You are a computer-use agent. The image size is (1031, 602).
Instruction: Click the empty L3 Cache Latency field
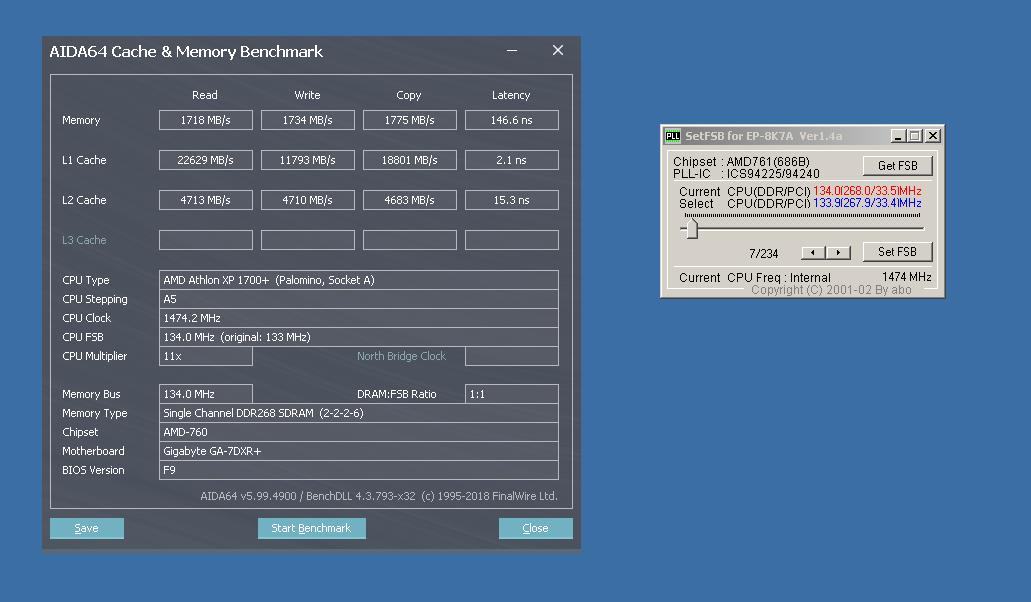click(512, 240)
